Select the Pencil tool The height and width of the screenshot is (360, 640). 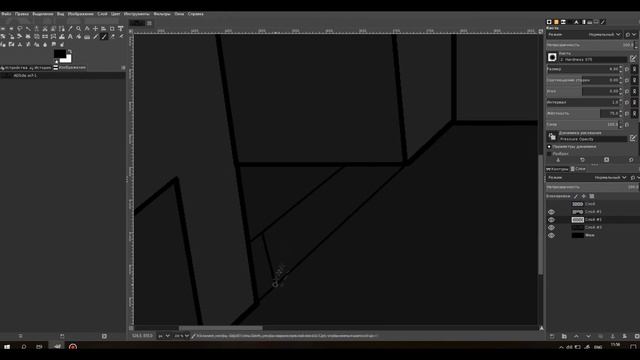pyautogui.click(x=95, y=37)
